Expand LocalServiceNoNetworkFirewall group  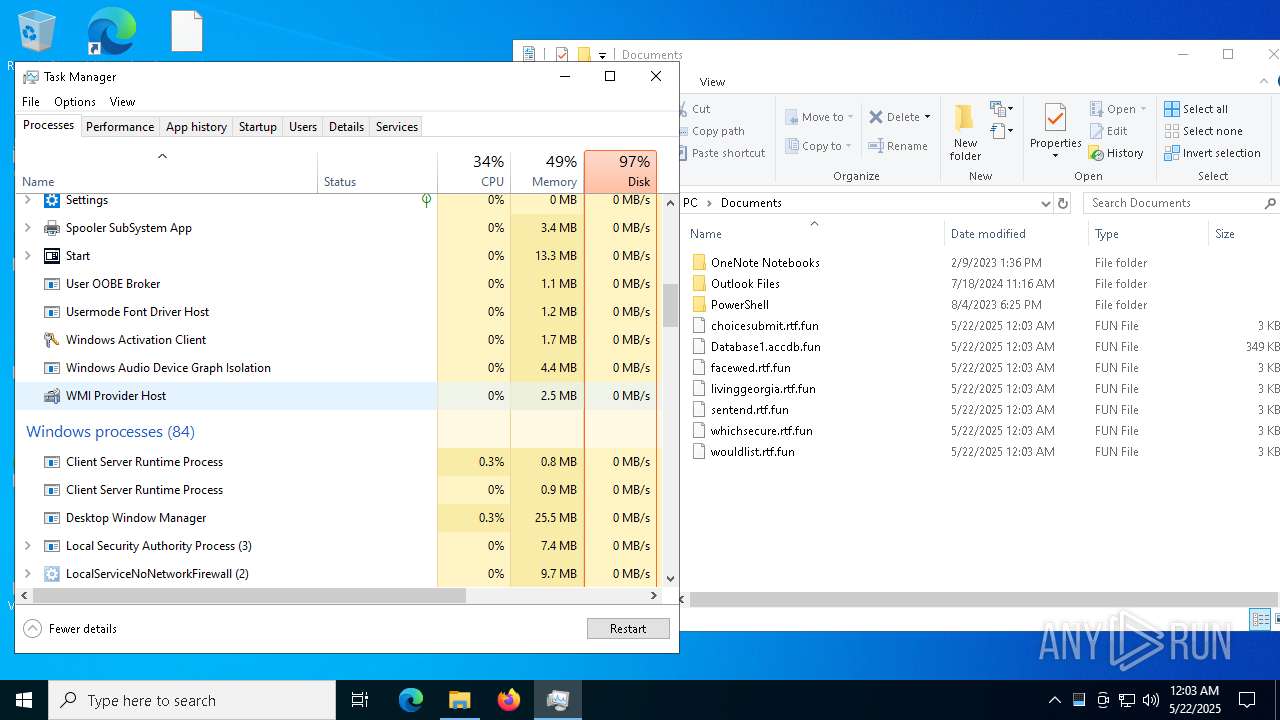[28, 574]
